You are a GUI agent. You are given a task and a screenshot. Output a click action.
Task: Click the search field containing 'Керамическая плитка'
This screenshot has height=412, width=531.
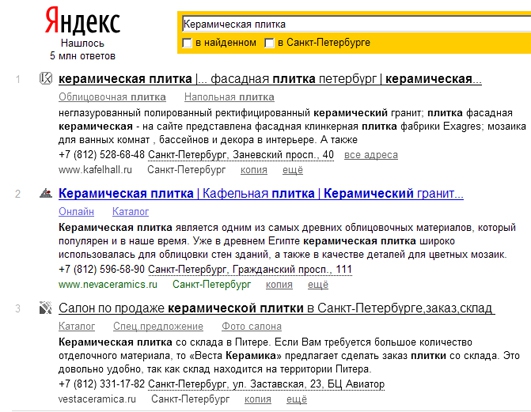click(x=356, y=24)
